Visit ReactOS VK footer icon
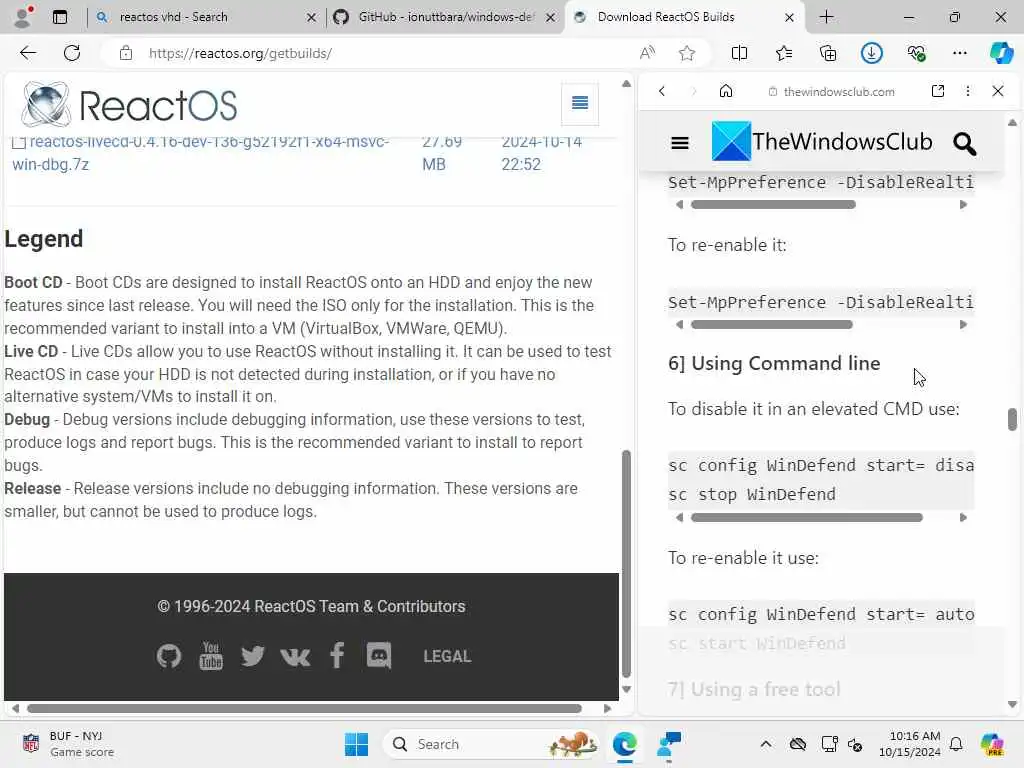This screenshot has height=768, width=1024. (x=295, y=656)
